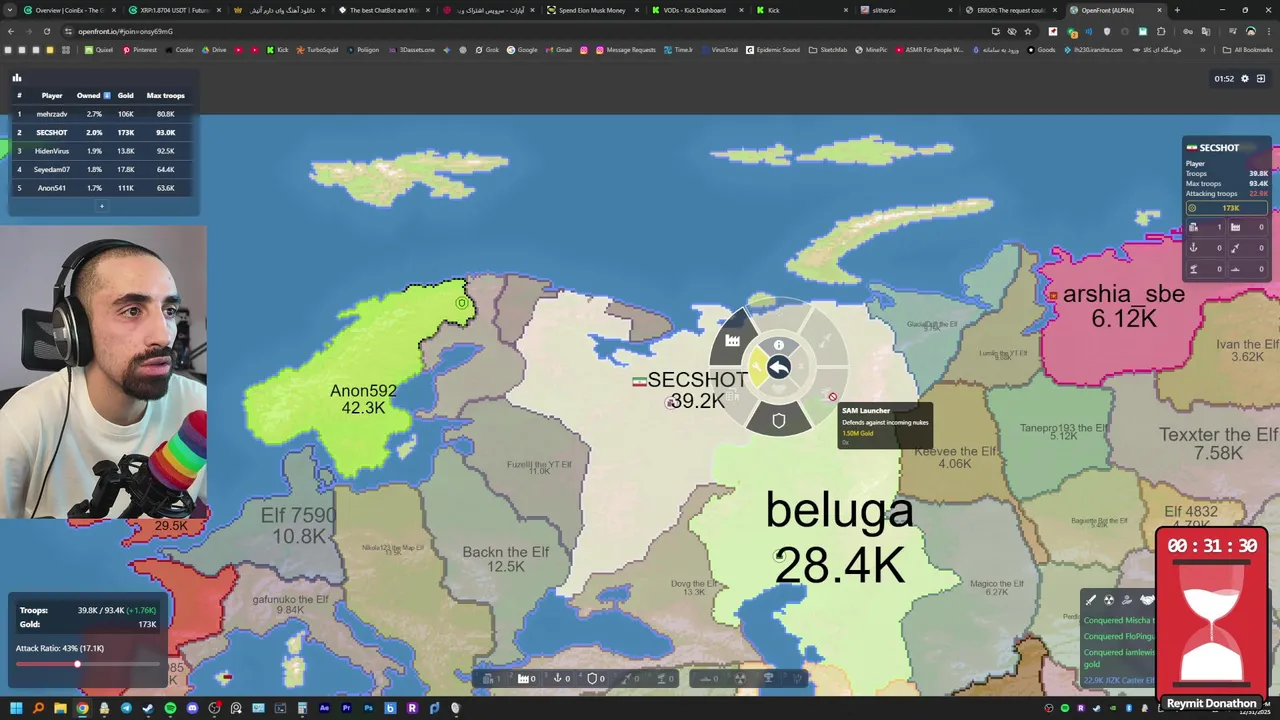
Task: Select mehrzadv row in the leaderboard
Action: [103, 114]
